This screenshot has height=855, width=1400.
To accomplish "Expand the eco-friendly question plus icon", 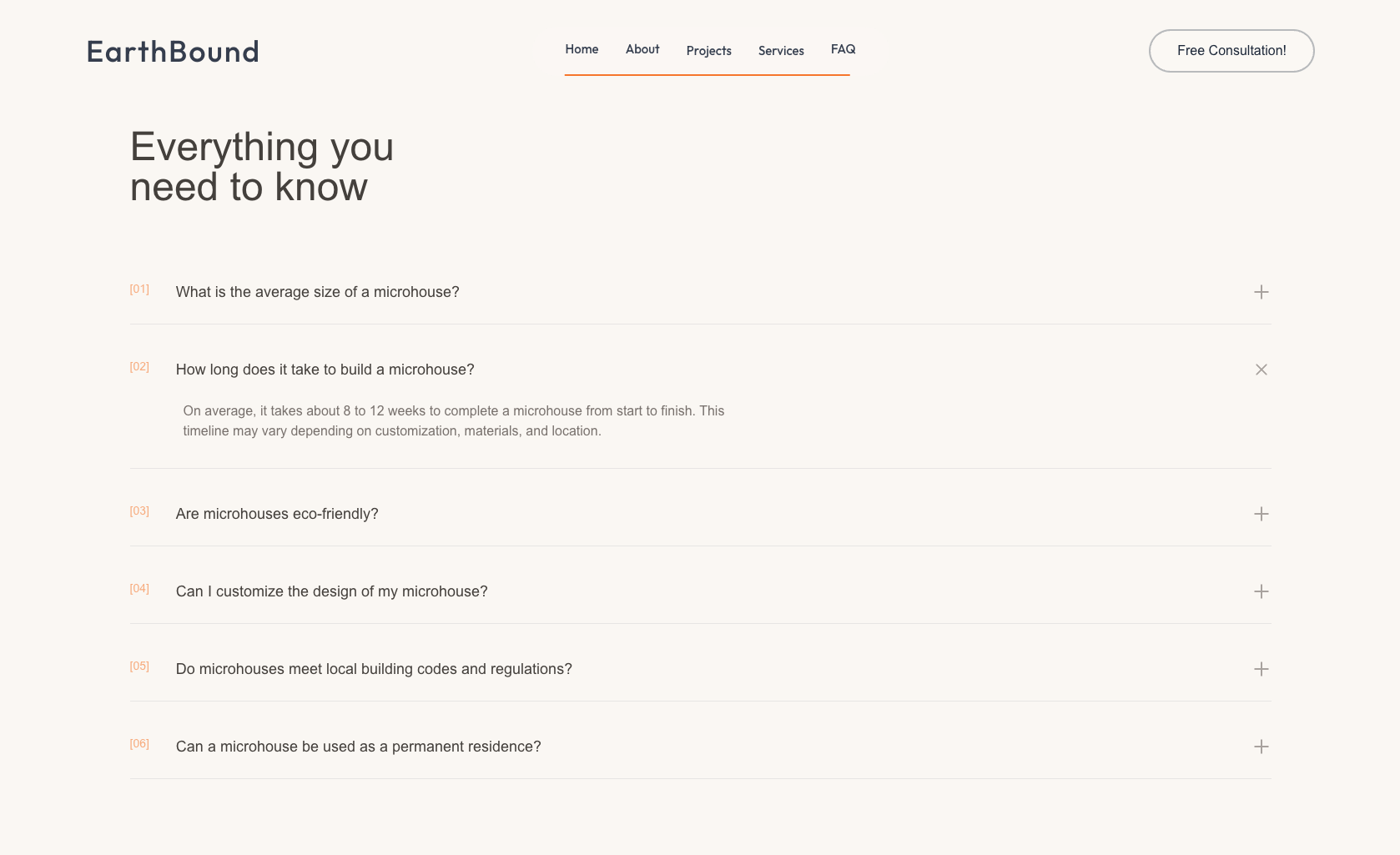I will pyautogui.click(x=1262, y=514).
